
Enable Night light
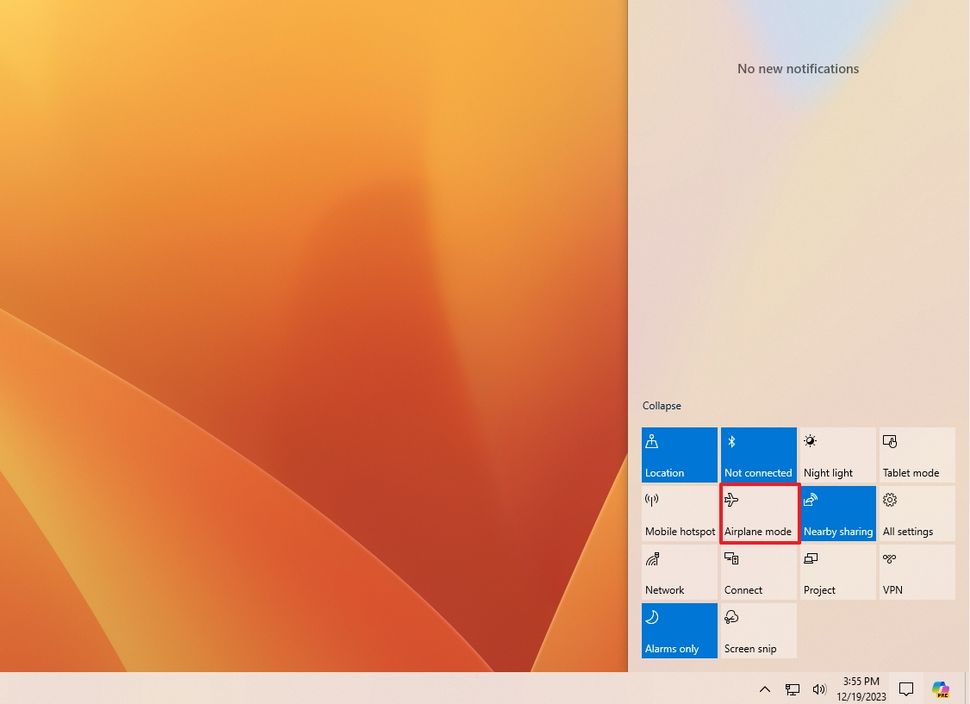(837, 454)
